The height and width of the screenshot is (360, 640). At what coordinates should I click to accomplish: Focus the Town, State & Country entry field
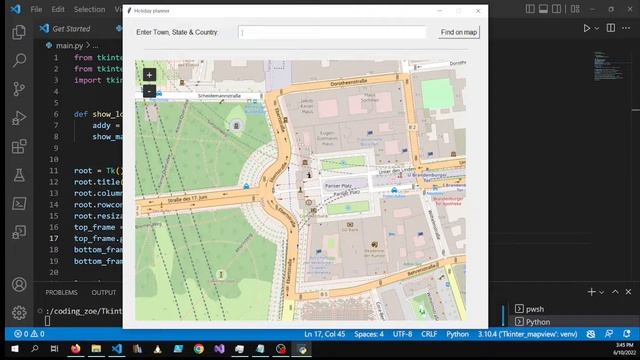[332, 32]
